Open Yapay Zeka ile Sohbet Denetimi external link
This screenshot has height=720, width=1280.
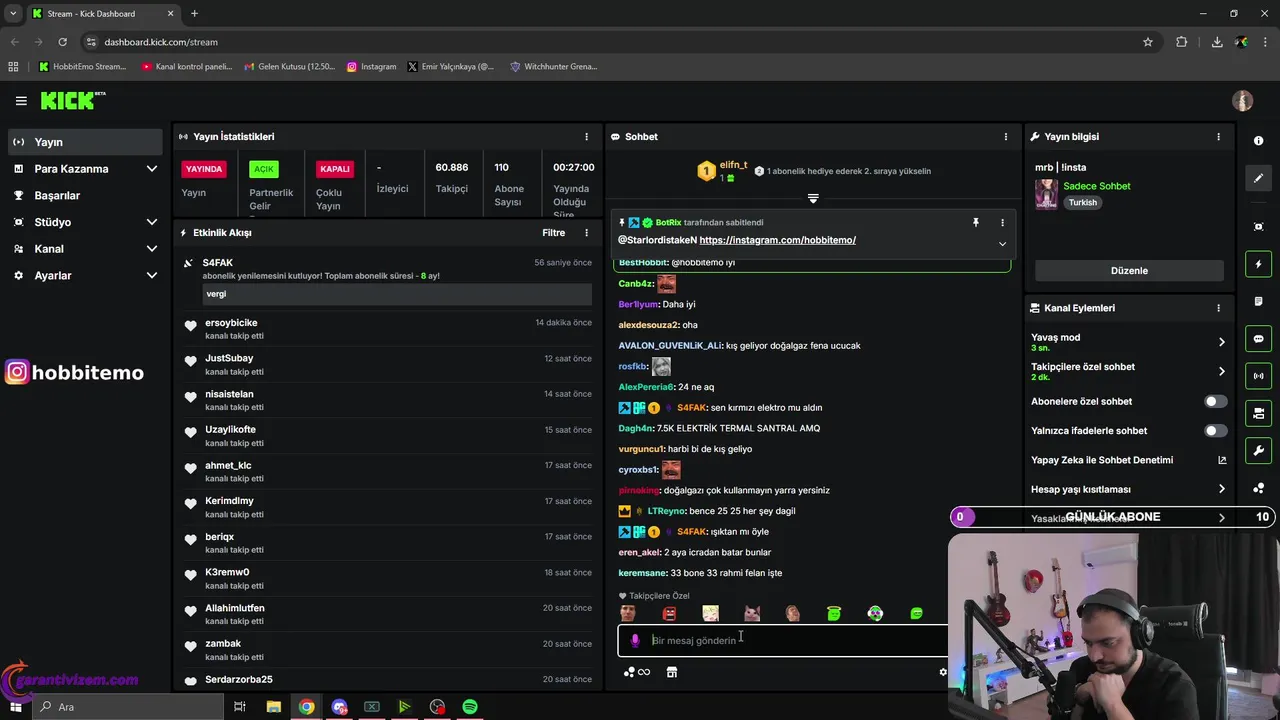(x=1222, y=460)
